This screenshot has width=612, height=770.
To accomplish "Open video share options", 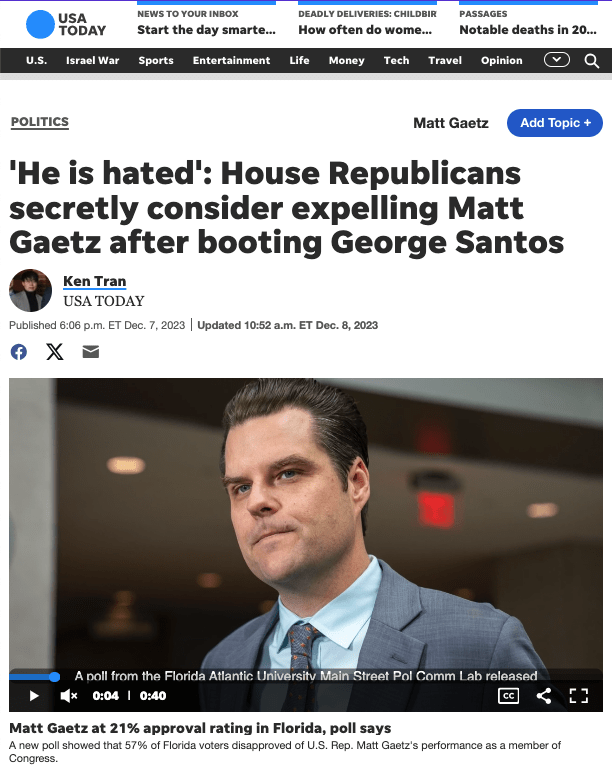I will 544,695.
